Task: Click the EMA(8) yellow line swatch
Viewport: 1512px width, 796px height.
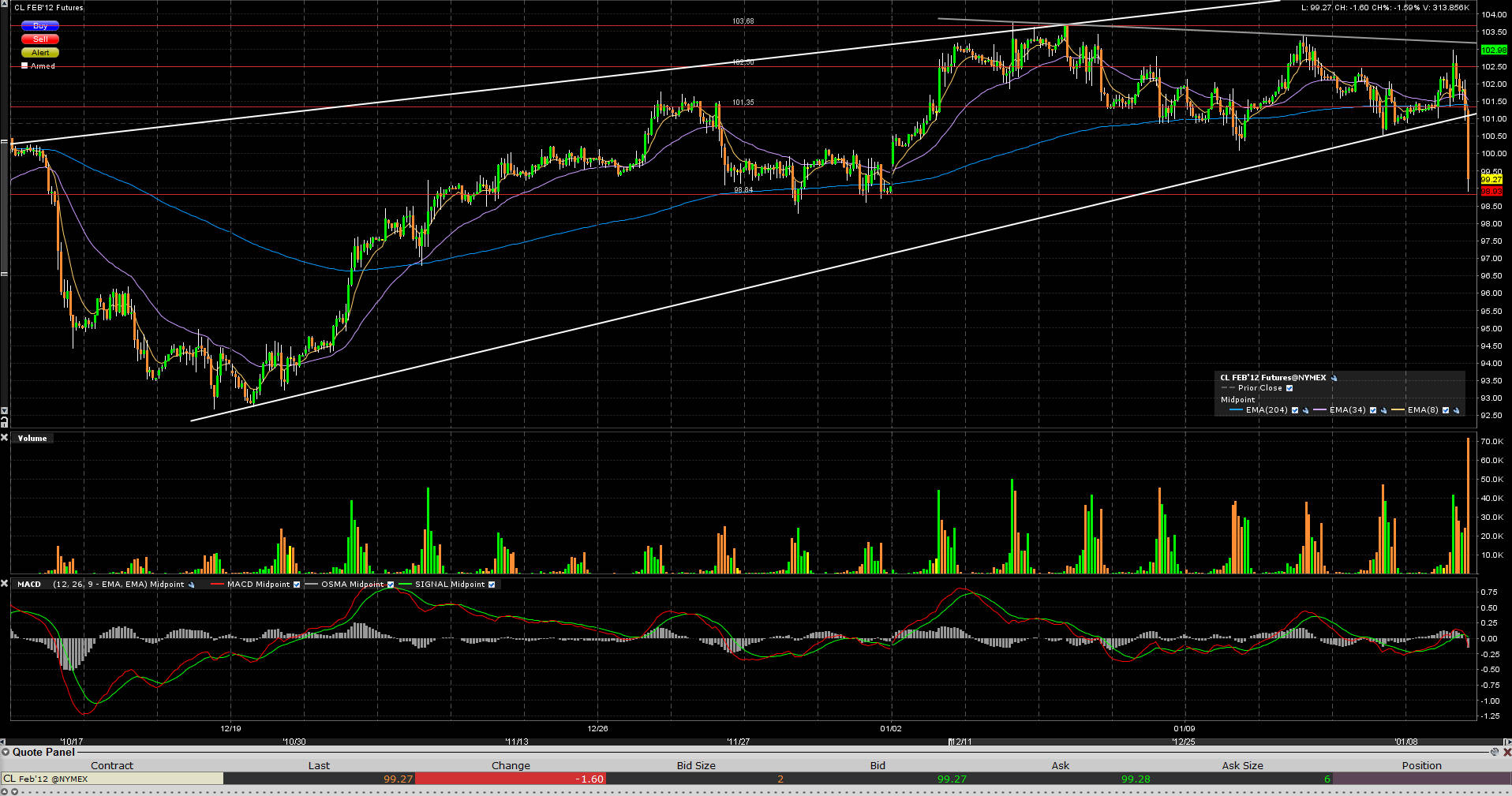Action: [x=1398, y=410]
